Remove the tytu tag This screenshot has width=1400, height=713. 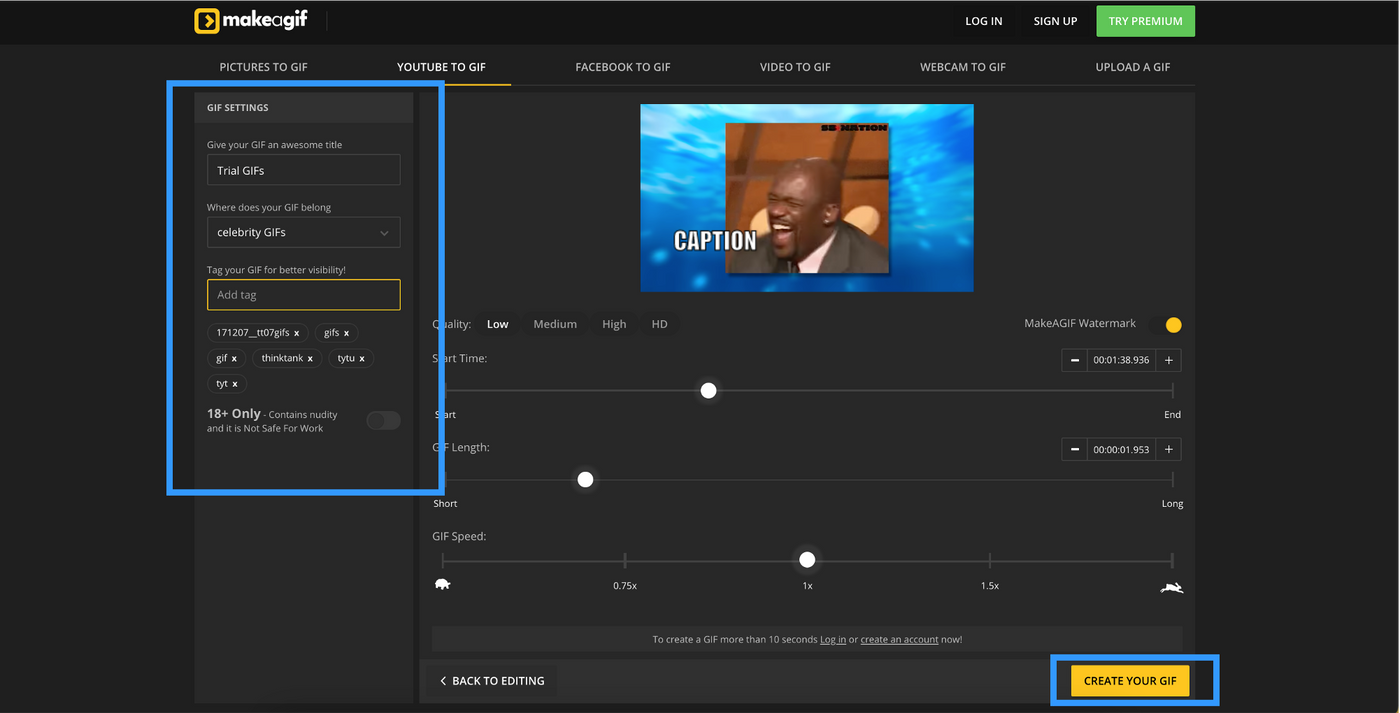click(362, 358)
